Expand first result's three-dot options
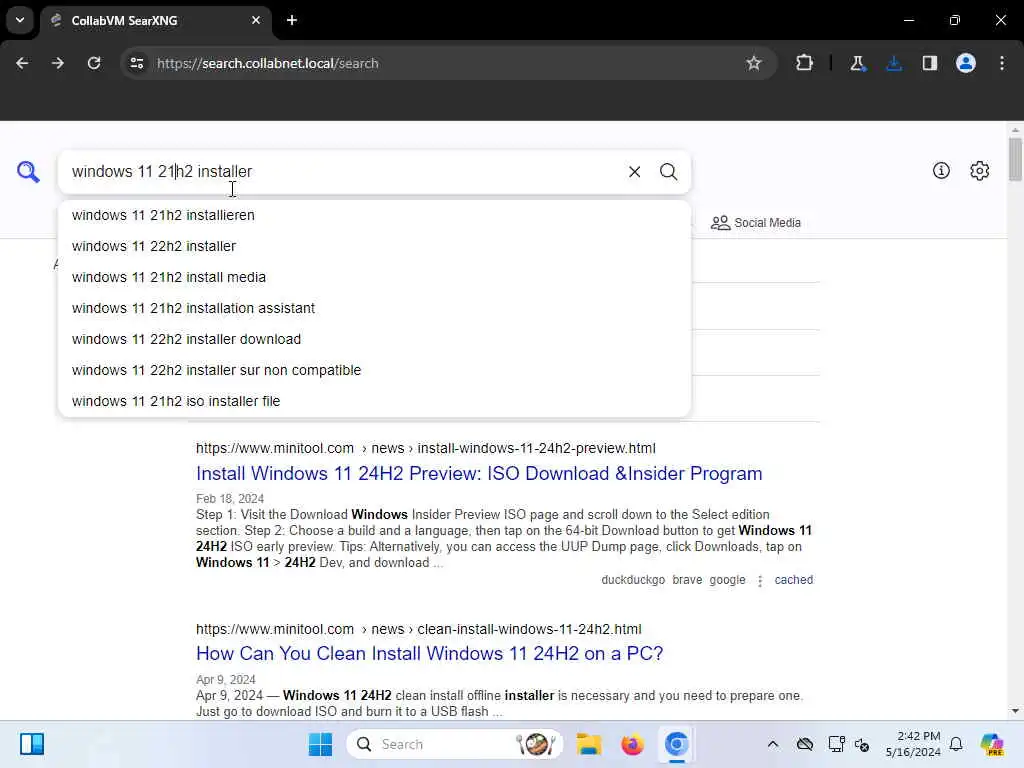 pos(760,581)
